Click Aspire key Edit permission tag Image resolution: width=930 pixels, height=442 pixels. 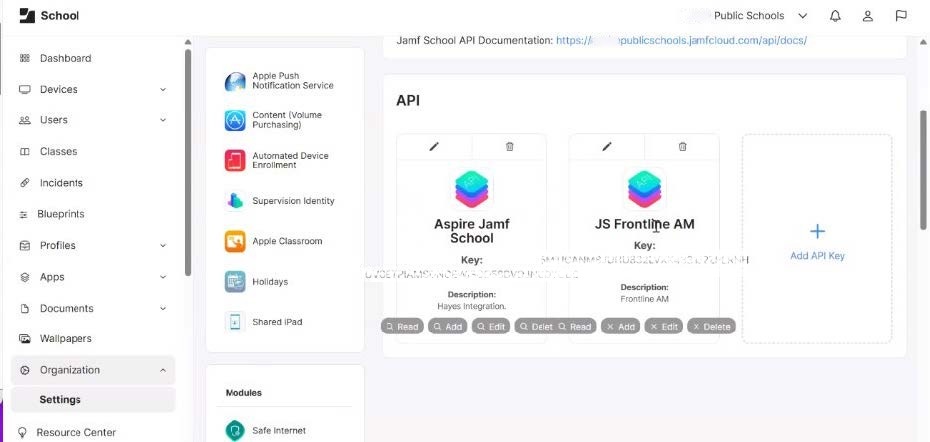tap(491, 326)
